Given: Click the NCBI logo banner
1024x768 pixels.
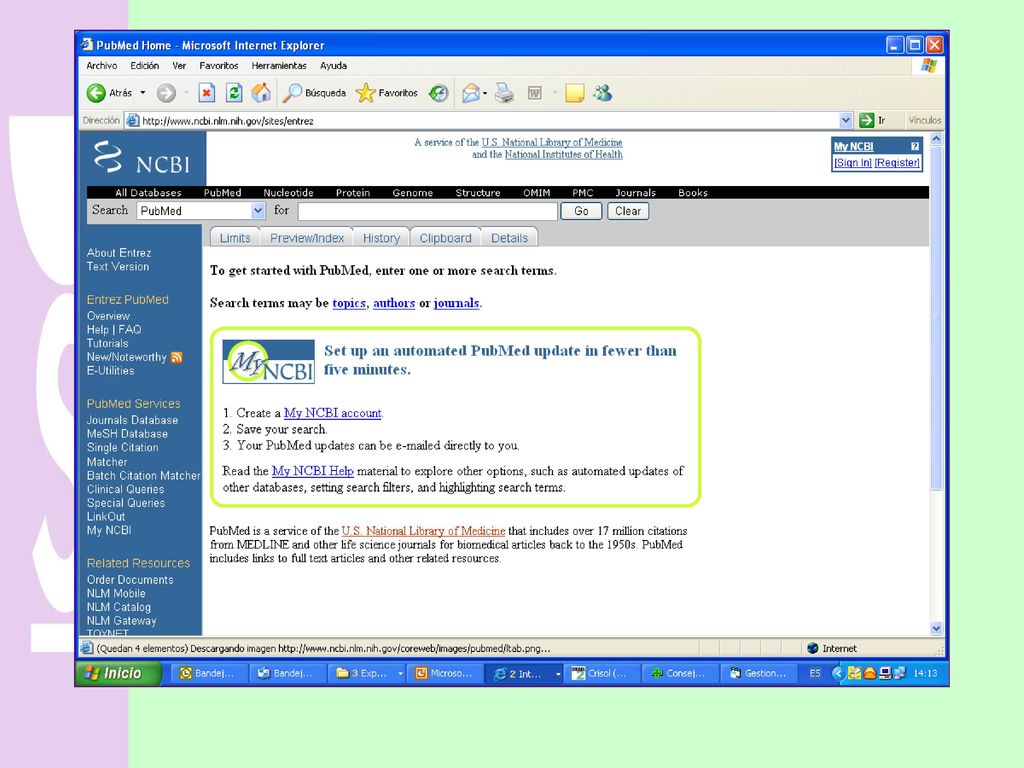Looking at the screenshot, I should [142, 159].
